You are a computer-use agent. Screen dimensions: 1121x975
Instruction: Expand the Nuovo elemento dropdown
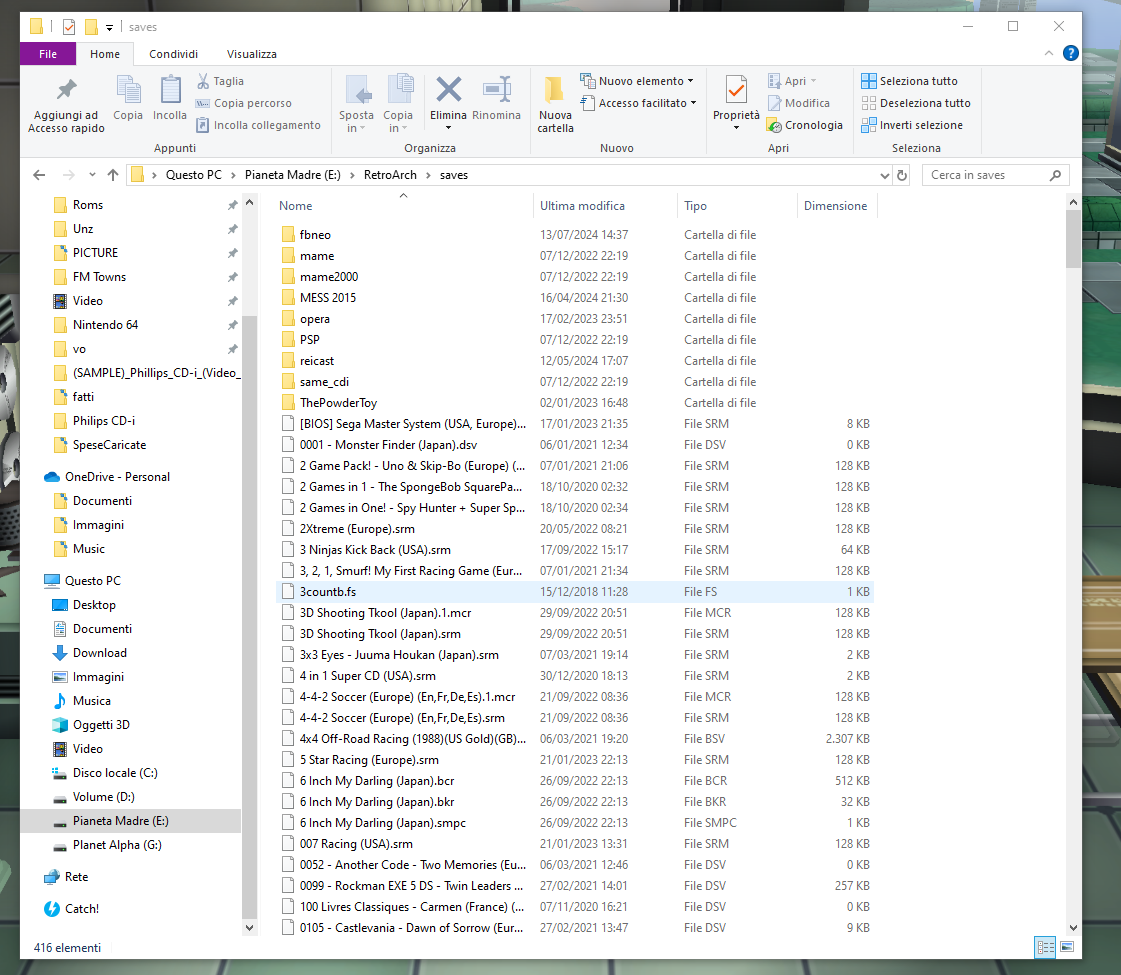[691, 81]
